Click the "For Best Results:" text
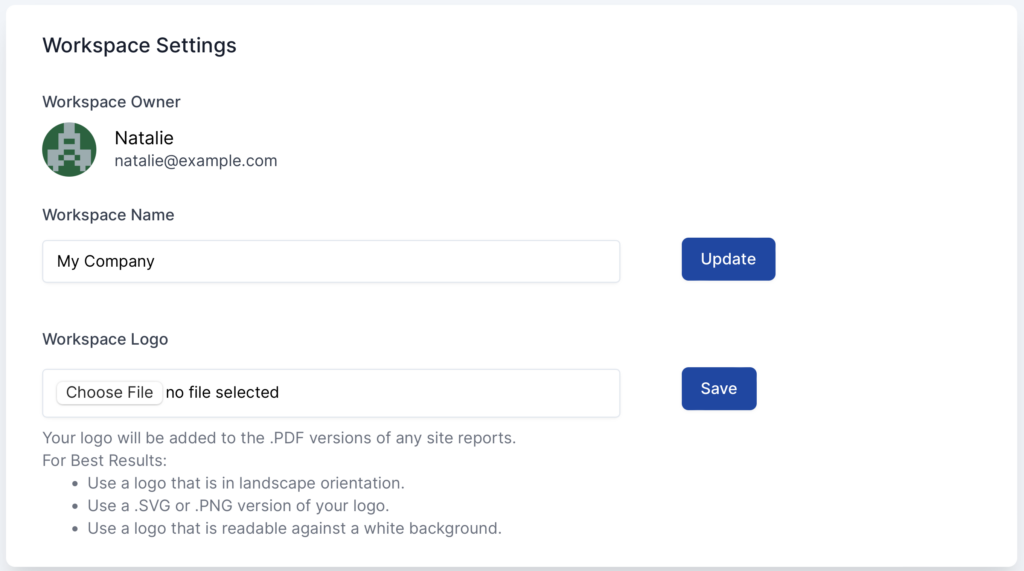 pyautogui.click(x=104, y=461)
